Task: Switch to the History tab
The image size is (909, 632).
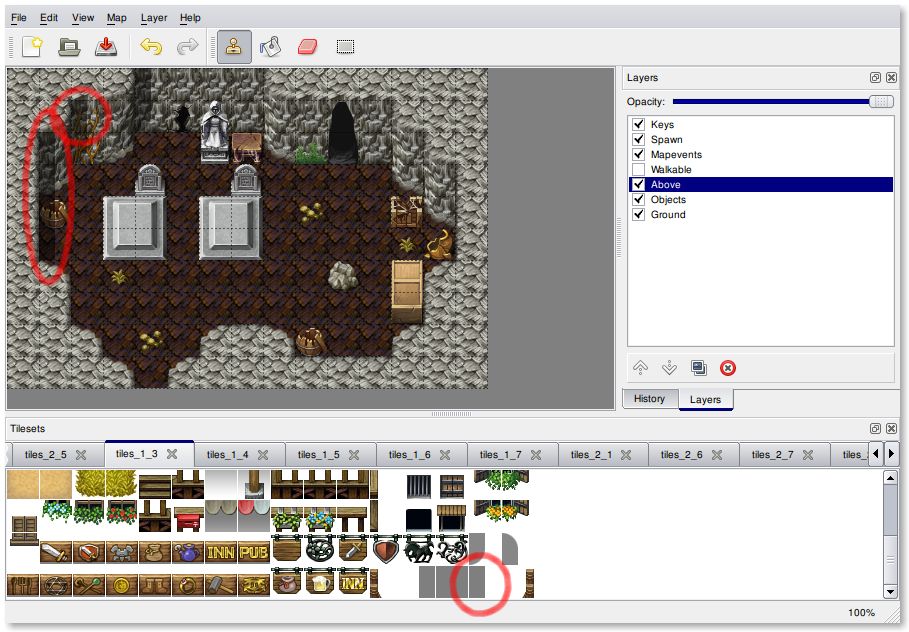Action: pos(649,399)
